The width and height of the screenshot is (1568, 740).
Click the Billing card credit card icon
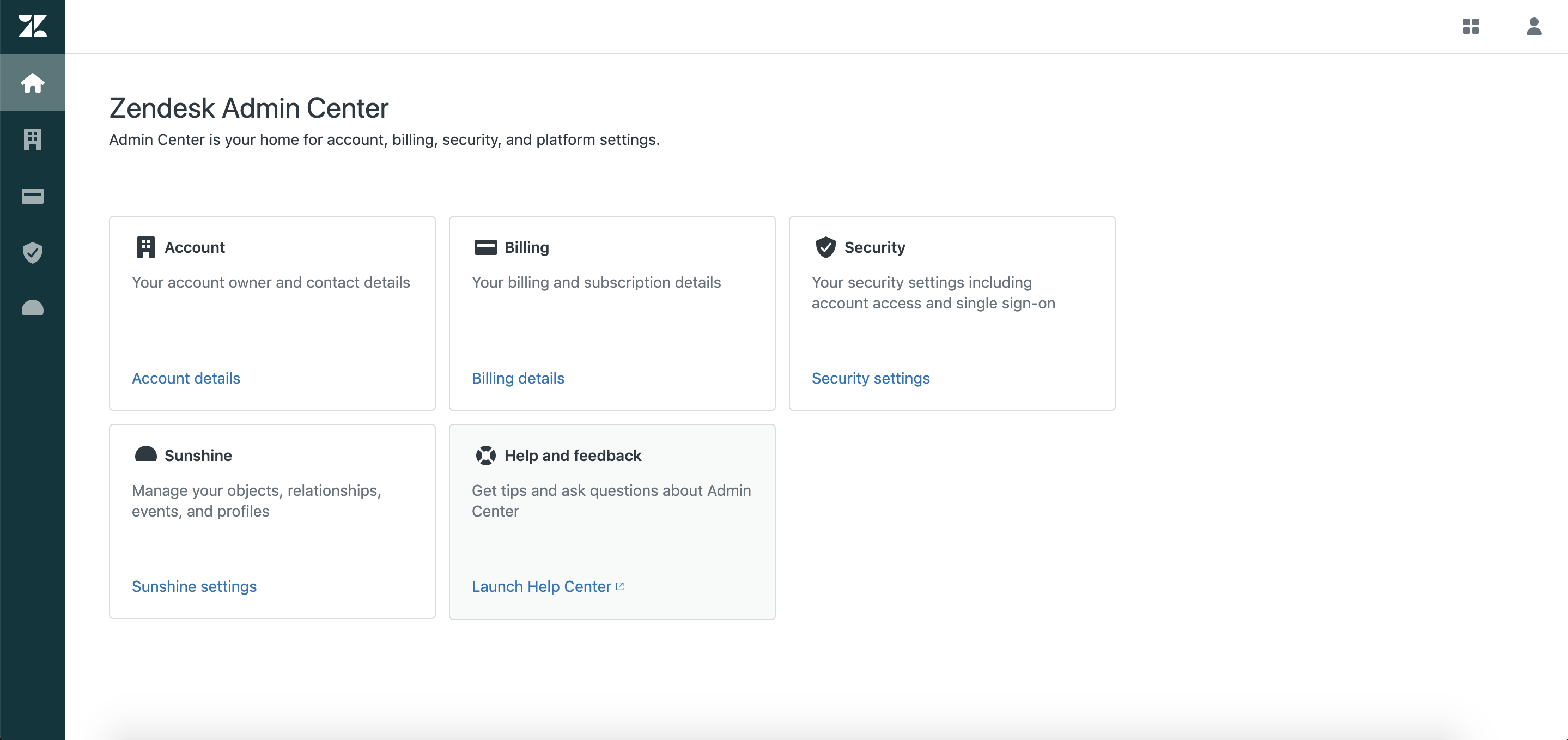(x=485, y=247)
